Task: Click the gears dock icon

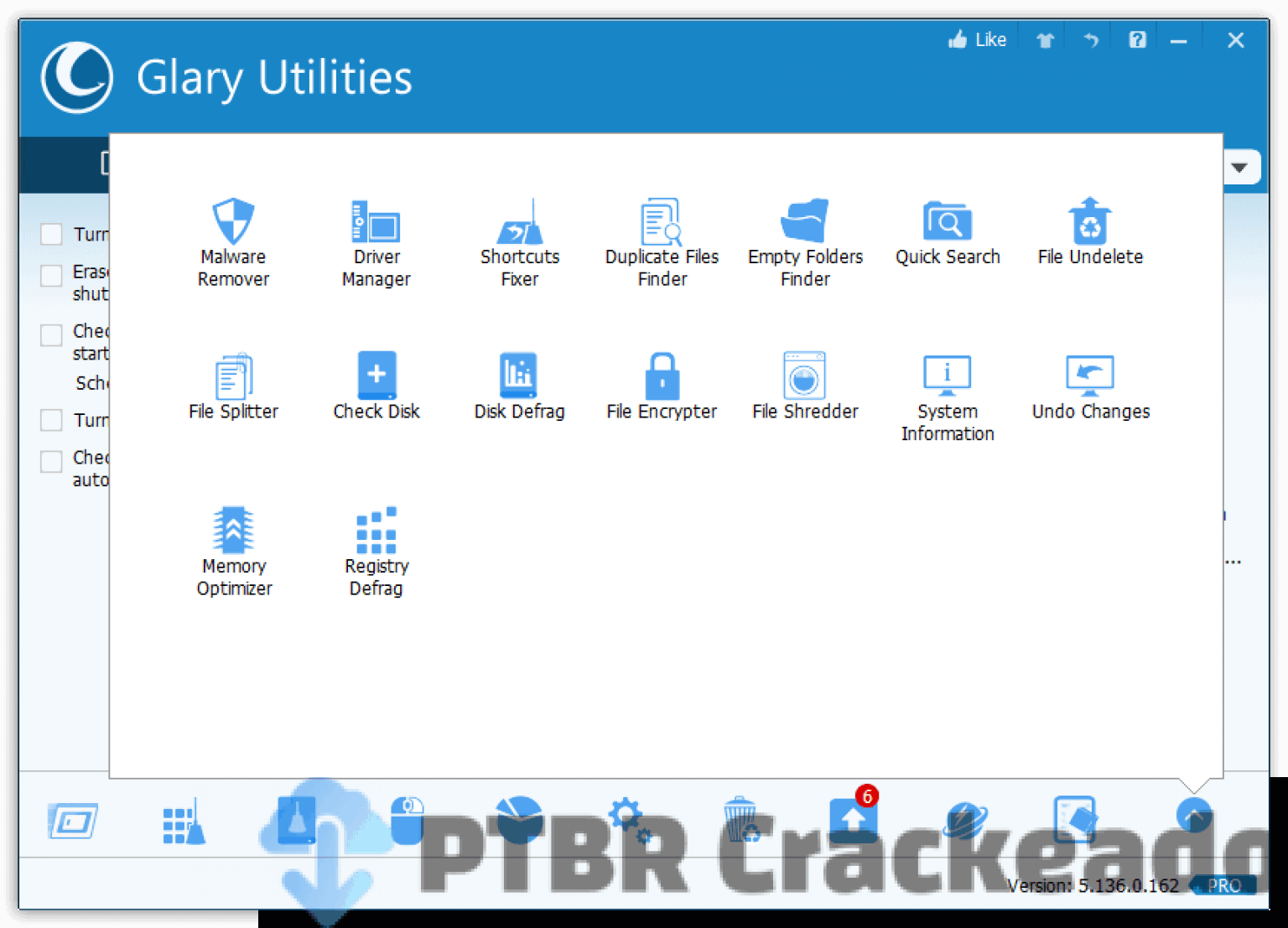Action: pyautogui.click(x=629, y=821)
